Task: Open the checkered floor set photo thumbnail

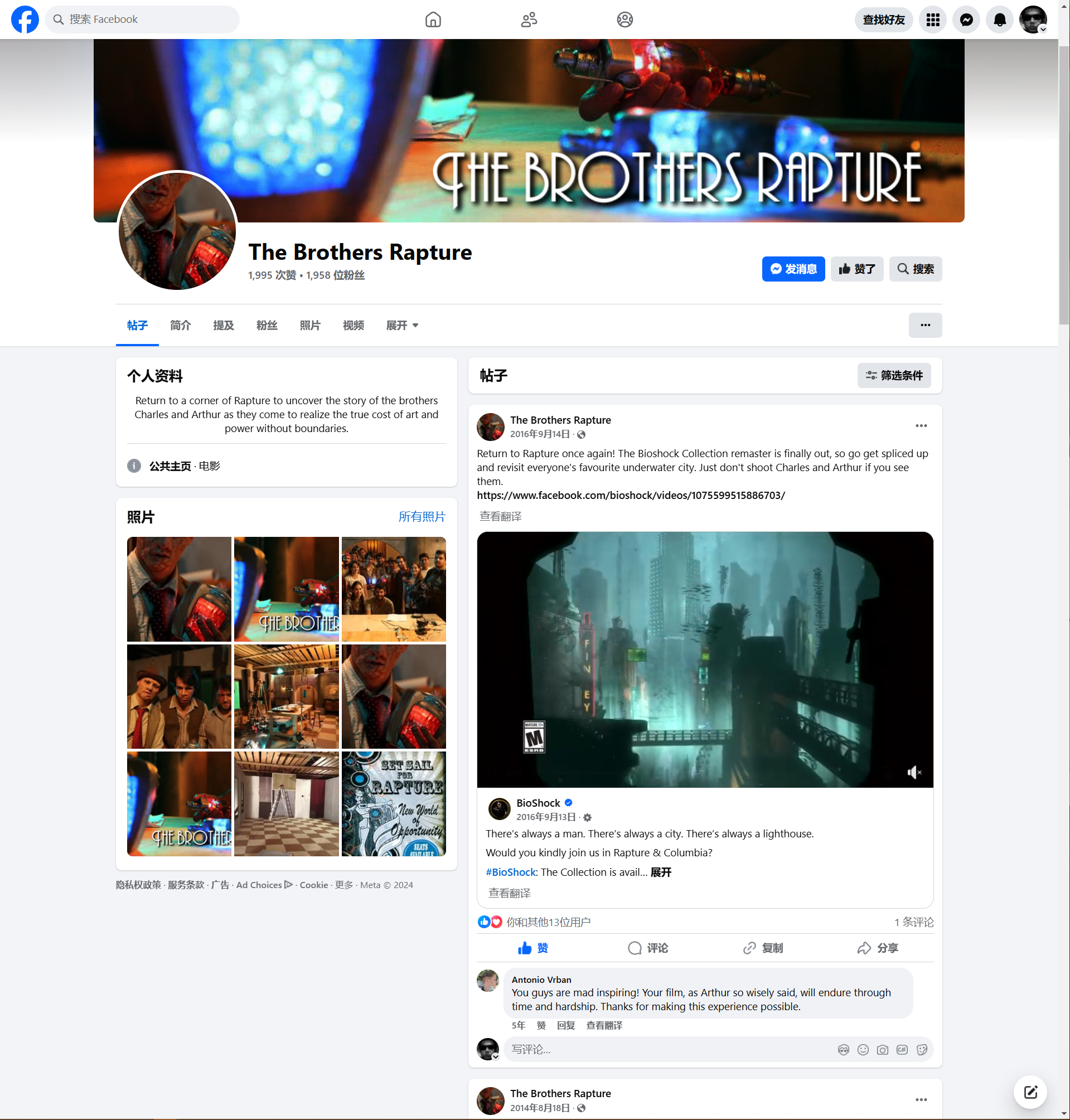Action: (x=285, y=803)
